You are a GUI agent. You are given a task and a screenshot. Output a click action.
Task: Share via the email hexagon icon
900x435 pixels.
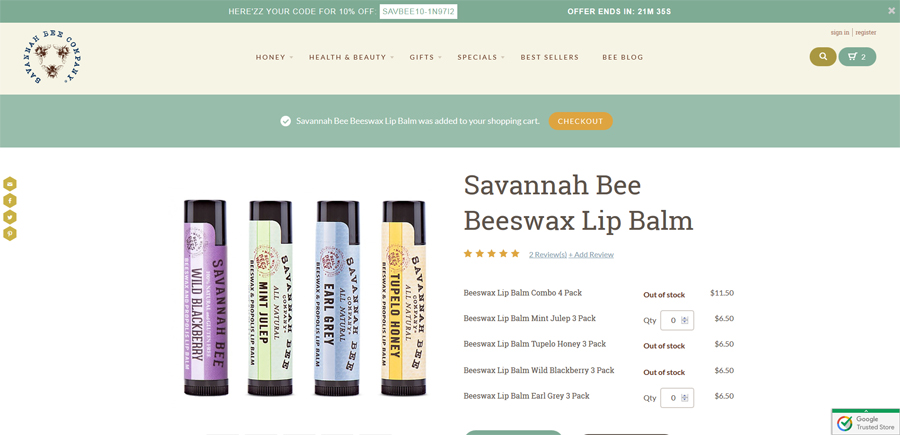click(10, 184)
